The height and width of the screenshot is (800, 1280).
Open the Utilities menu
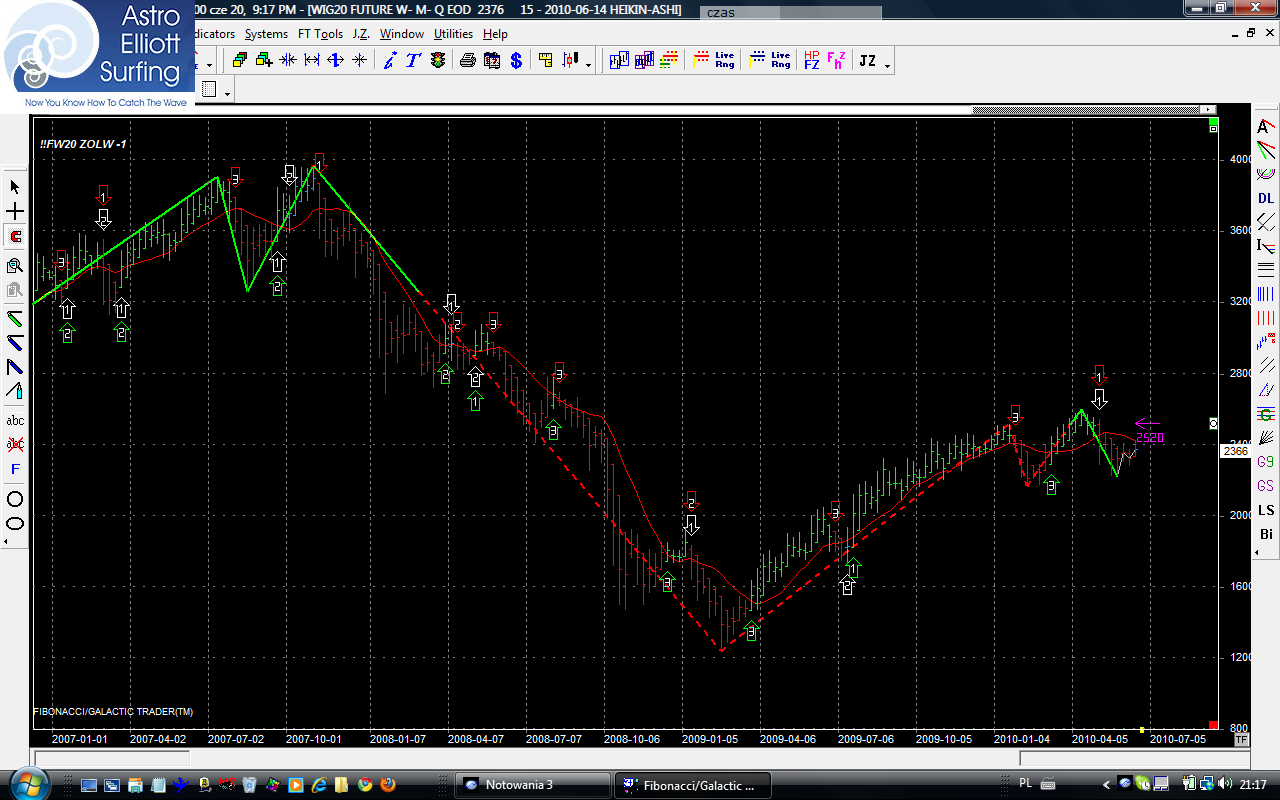tap(453, 34)
